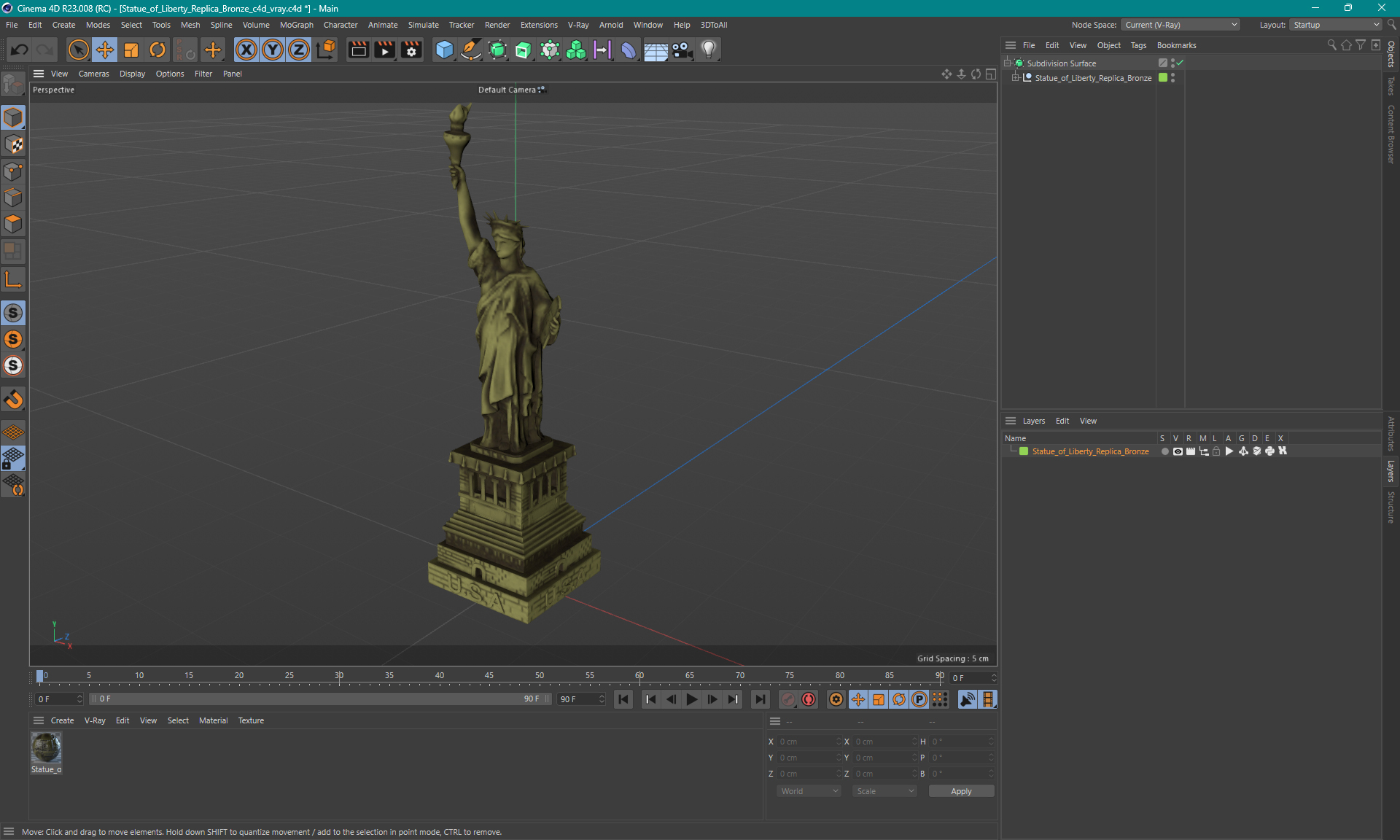Toggle Subdivision Surface enable checkmark
Screen dimensions: 1400x840
(1180, 63)
